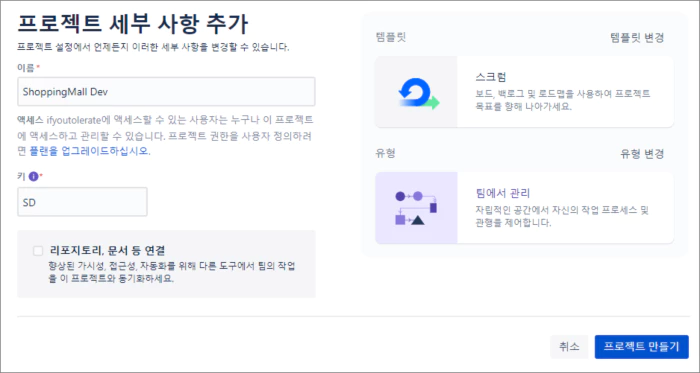Click the Scrum description starting 보드, 백로그
This screenshot has width=700, height=373.
pos(562,100)
